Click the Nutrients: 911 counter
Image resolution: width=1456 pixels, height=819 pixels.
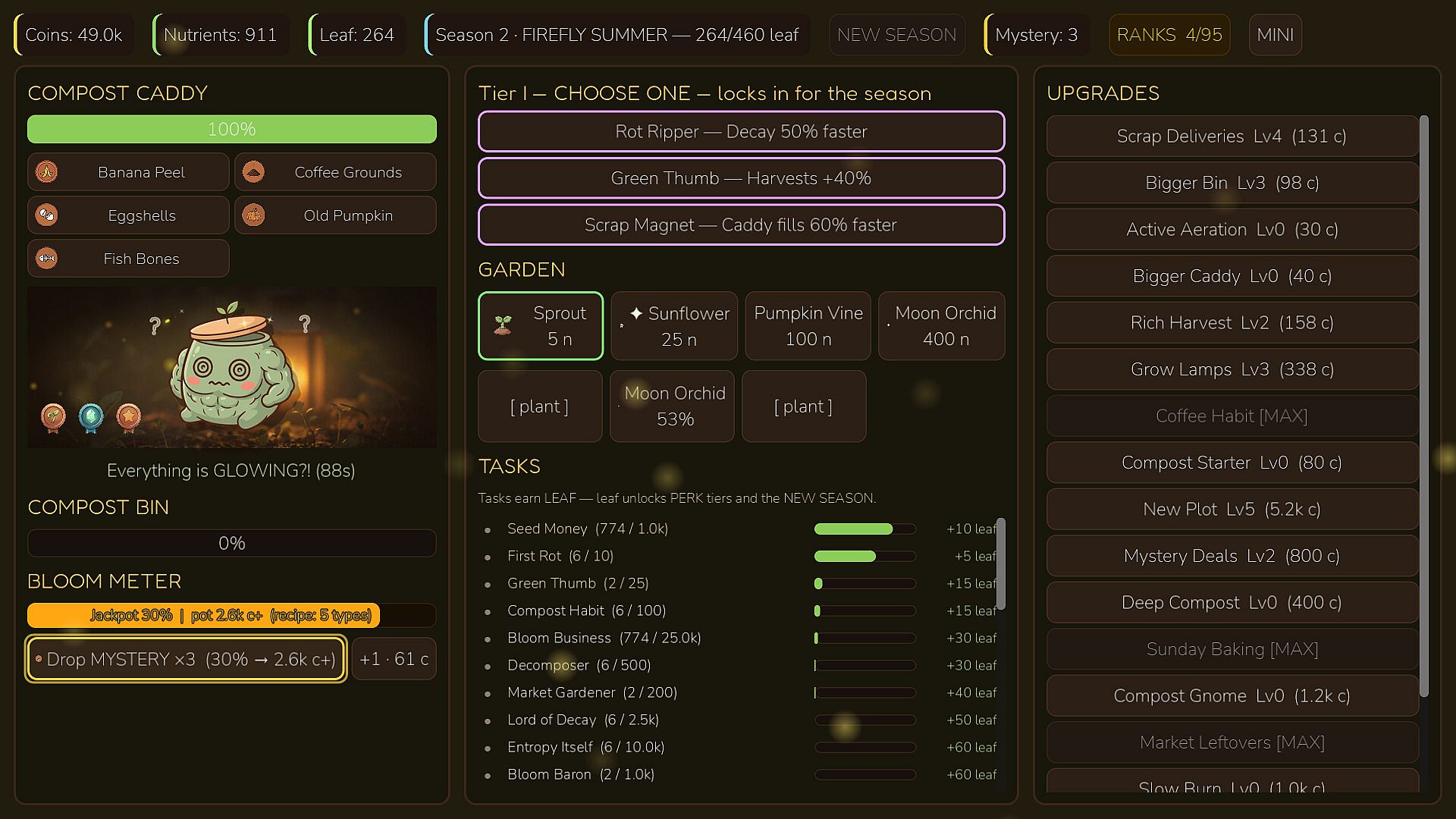click(x=220, y=35)
